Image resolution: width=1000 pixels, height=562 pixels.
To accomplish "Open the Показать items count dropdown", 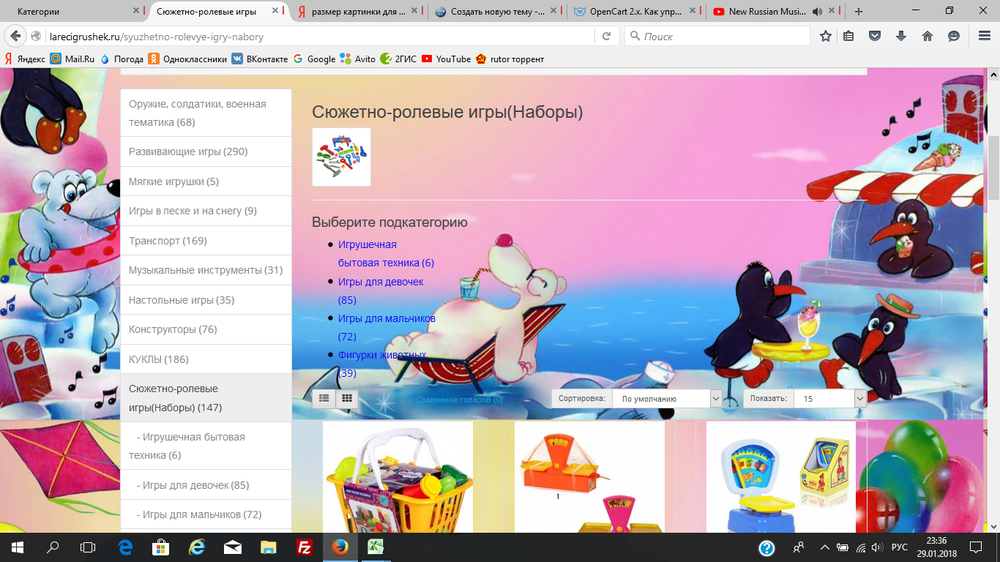I will [830, 399].
